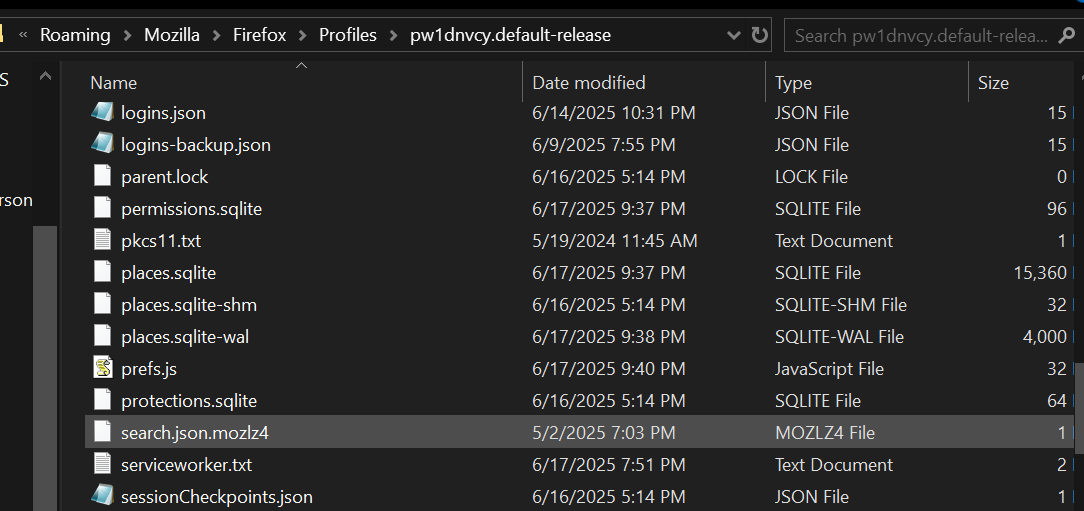Click the pkcs11.txt text document icon
The width and height of the screenshot is (1084, 511).
[x=102, y=240]
